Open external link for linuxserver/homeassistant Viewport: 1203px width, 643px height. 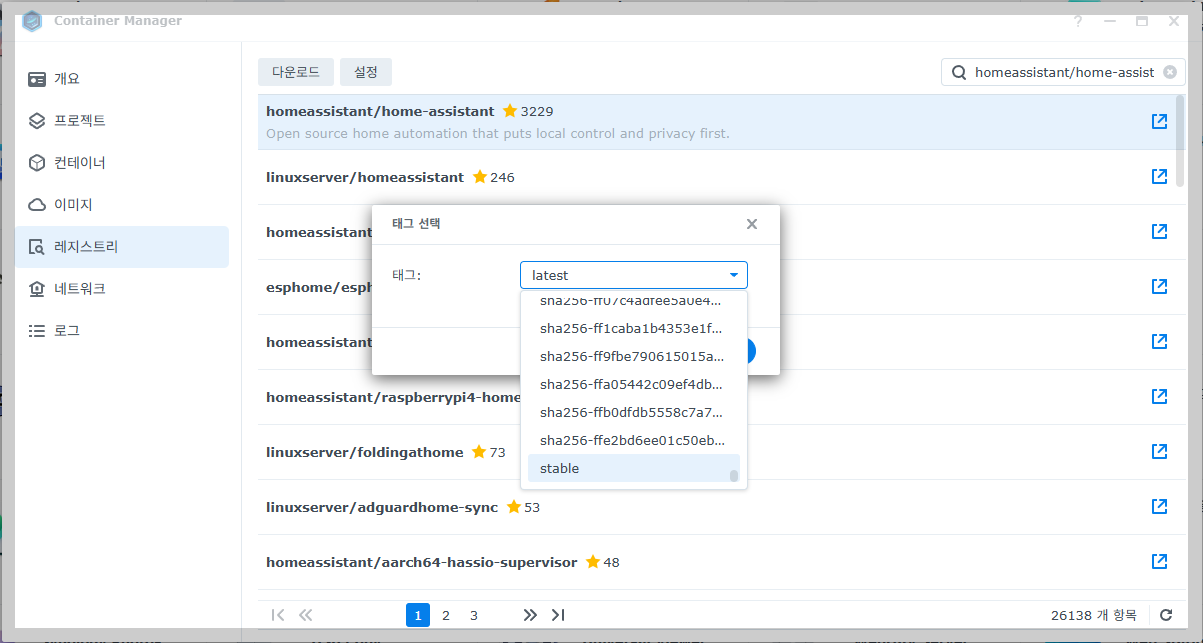[1159, 176]
